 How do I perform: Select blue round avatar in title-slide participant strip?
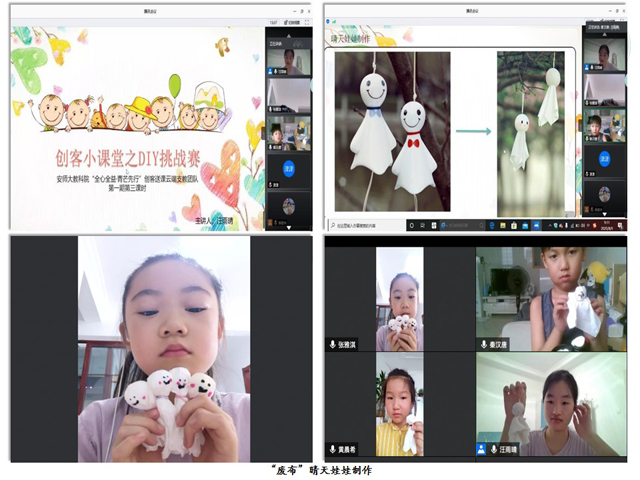pos(289,169)
